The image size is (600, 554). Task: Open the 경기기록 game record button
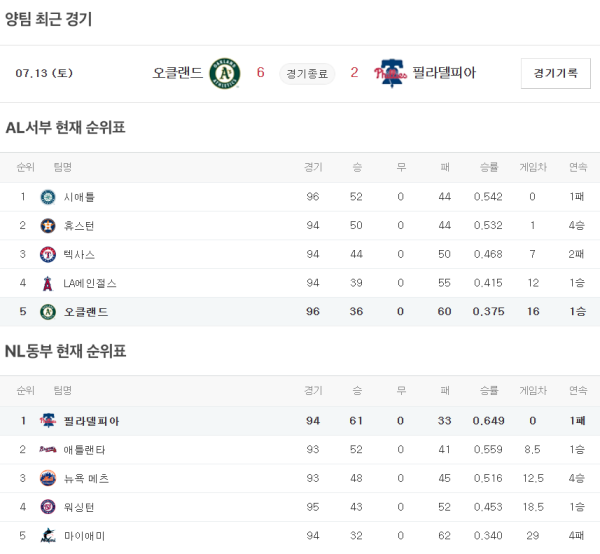[x=555, y=73]
